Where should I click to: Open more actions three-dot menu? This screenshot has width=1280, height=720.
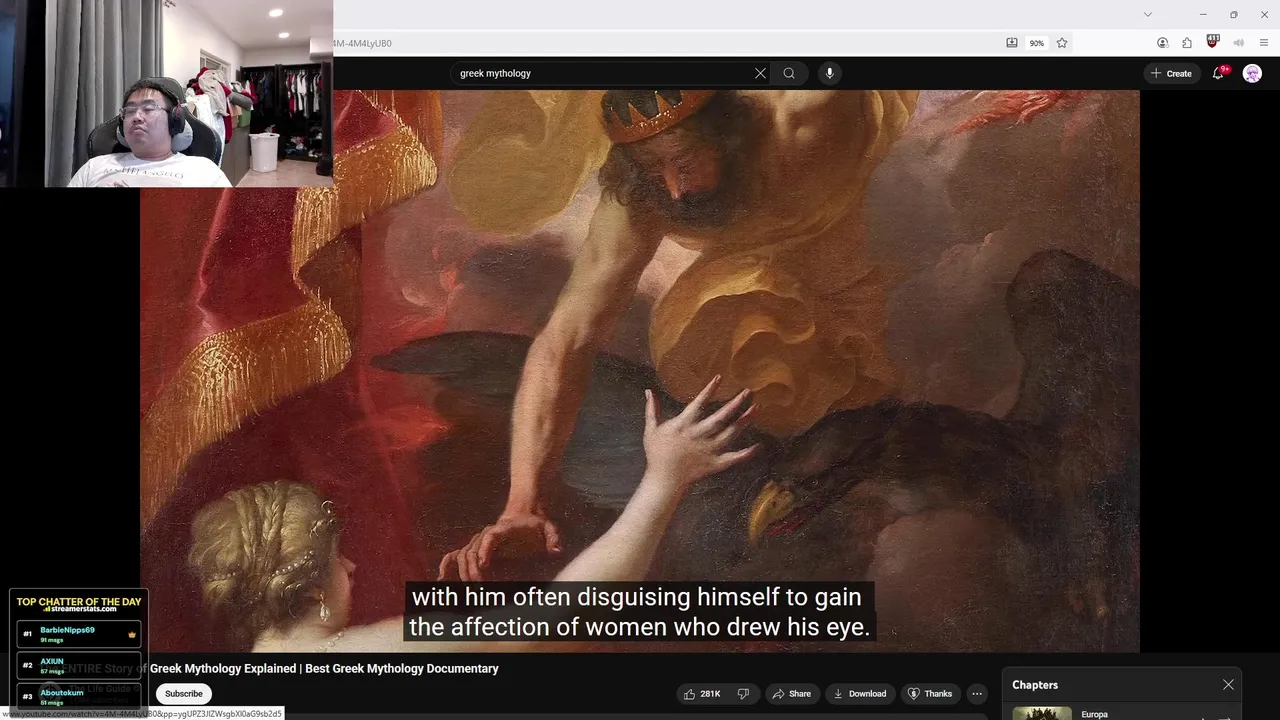[977, 694]
